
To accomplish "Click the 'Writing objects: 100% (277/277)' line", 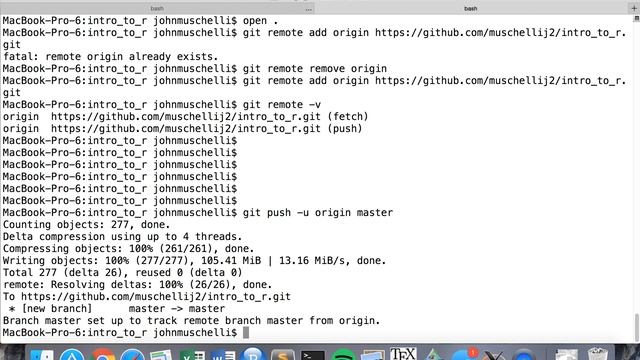I will (x=194, y=260).
